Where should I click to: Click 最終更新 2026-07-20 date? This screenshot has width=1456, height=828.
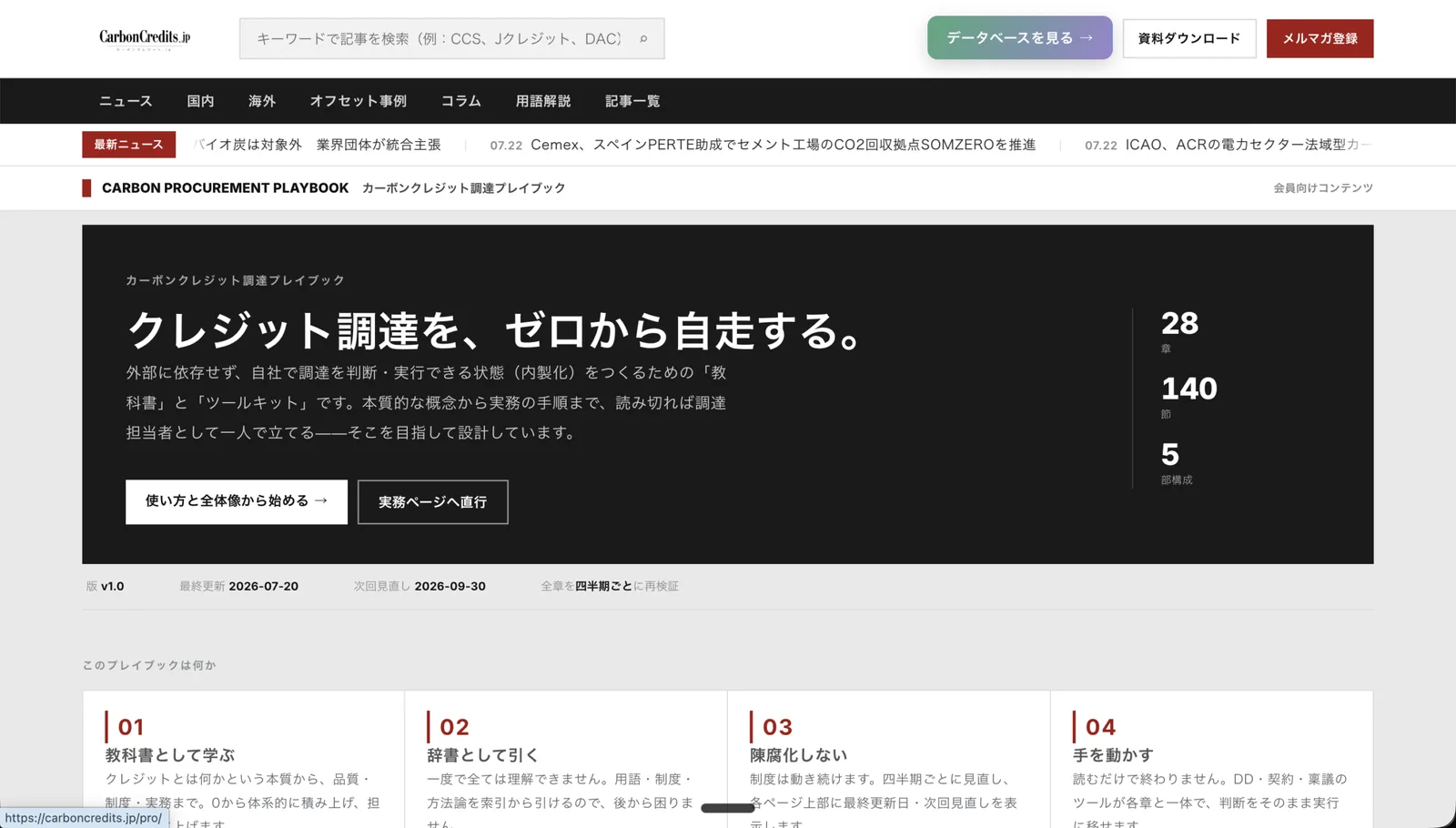click(x=238, y=586)
